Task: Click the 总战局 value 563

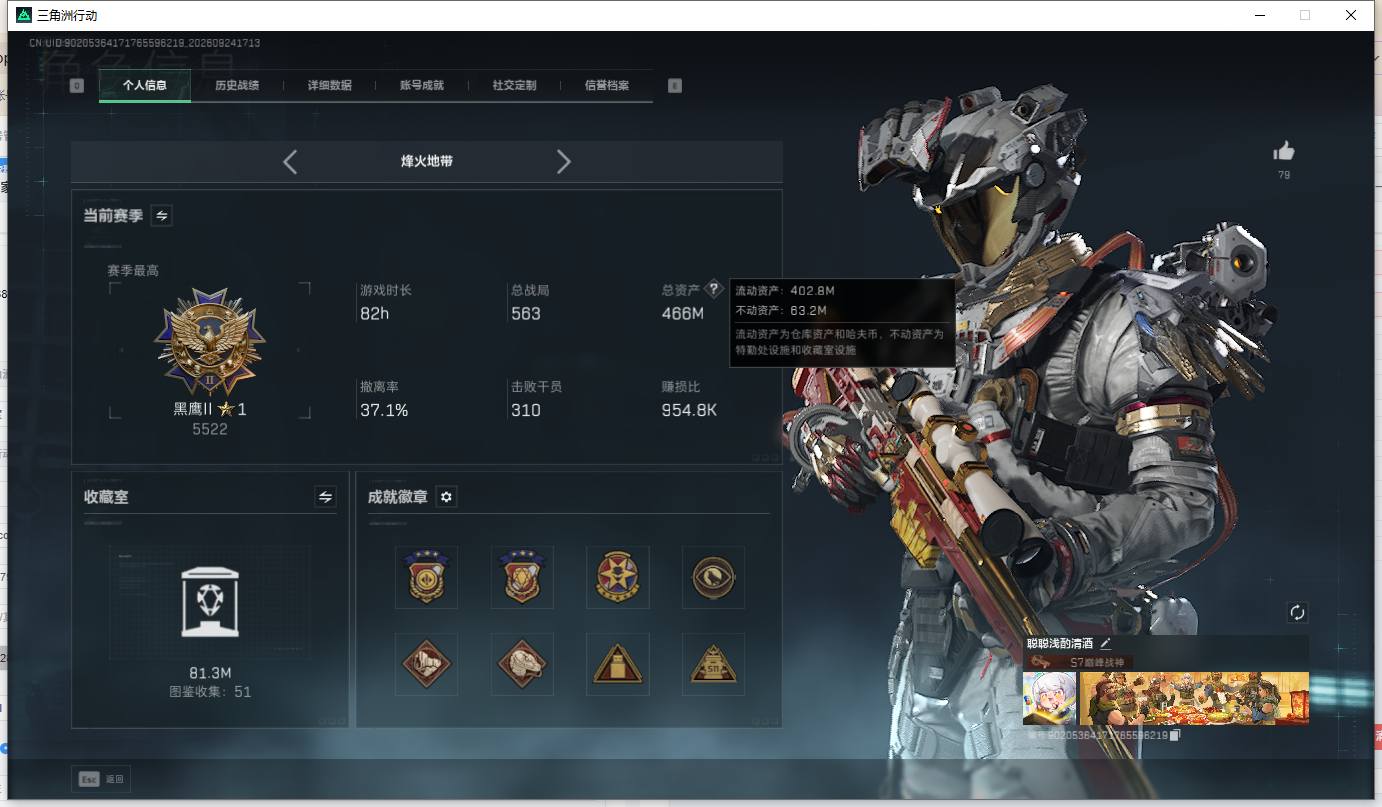Action: pyautogui.click(x=526, y=314)
